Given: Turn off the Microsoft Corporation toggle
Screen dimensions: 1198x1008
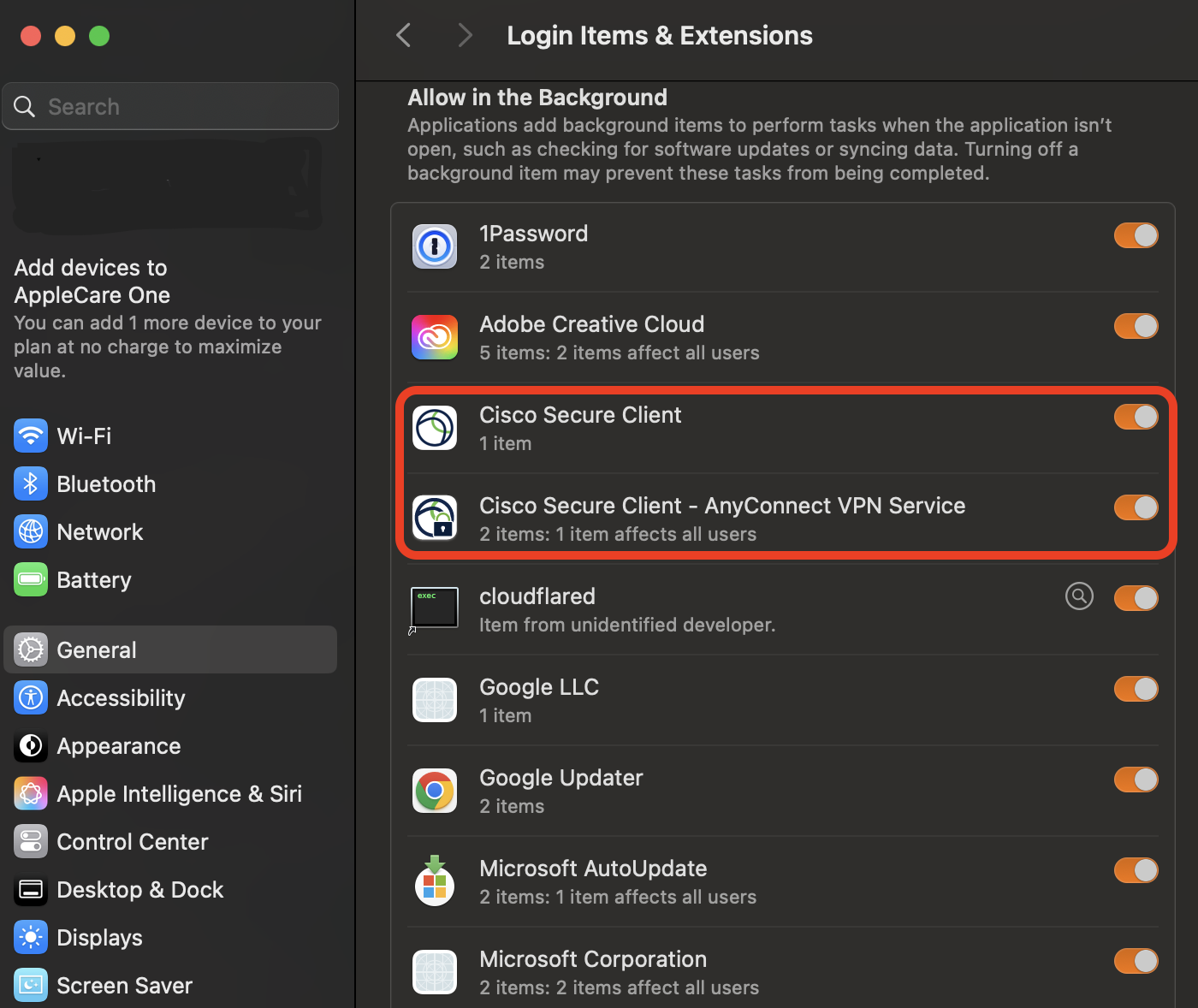Looking at the screenshot, I should (x=1136, y=961).
